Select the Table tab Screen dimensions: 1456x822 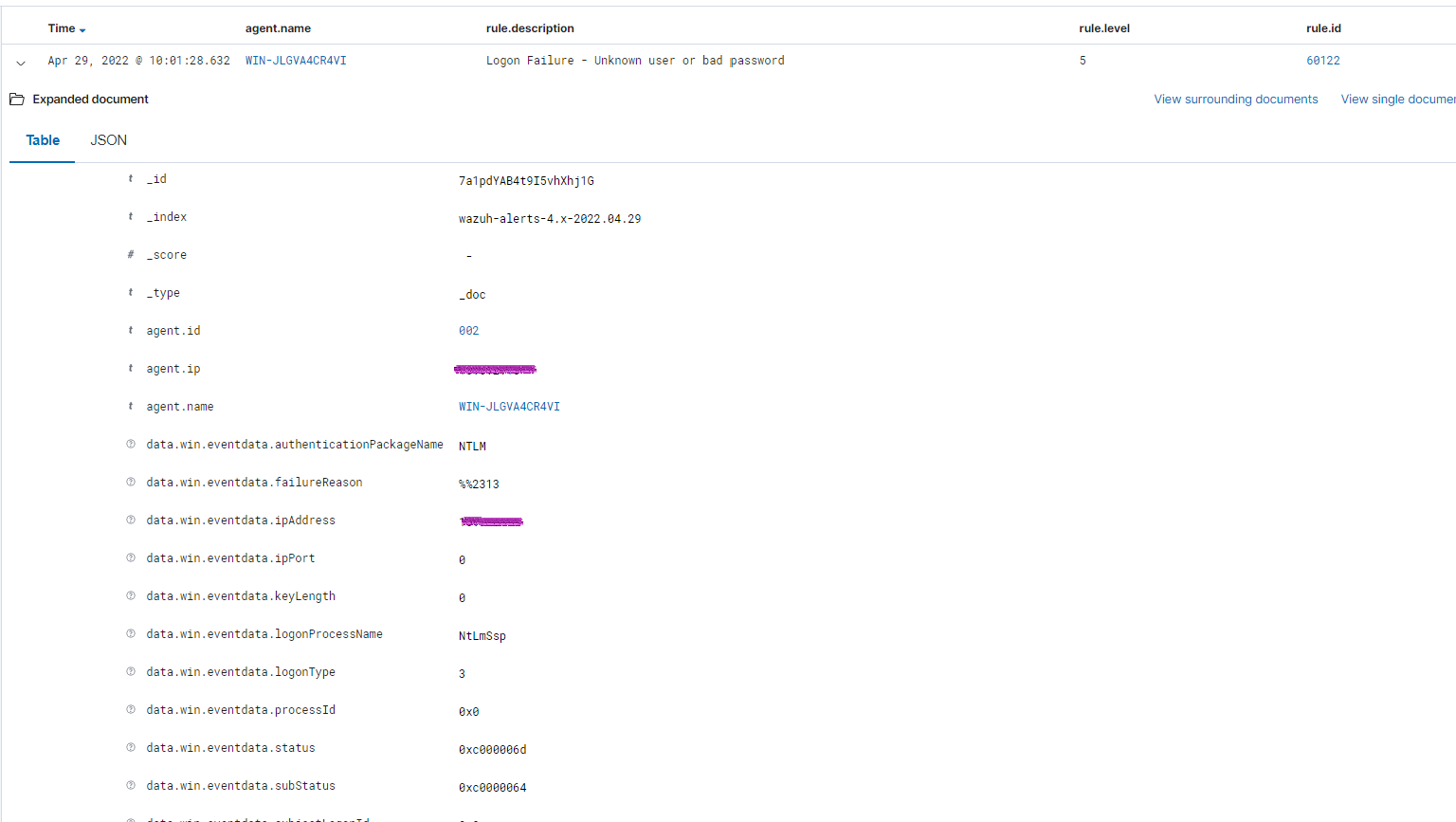(x=42, y=139)
